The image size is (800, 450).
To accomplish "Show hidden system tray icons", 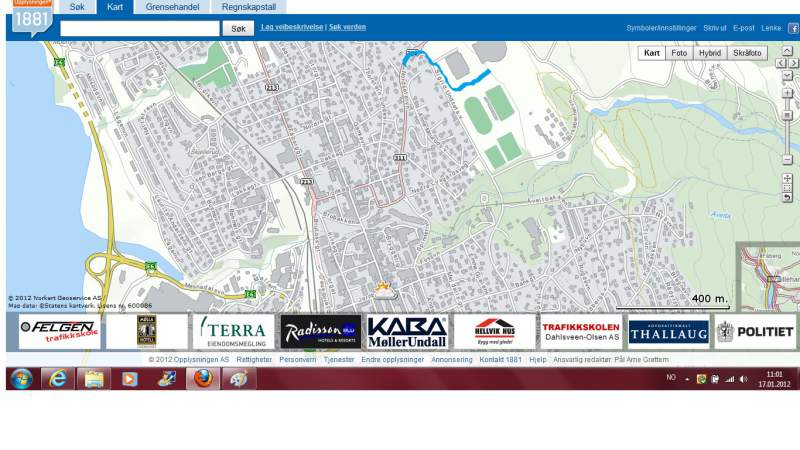I will pyautogui.click(x=688, y=379).
